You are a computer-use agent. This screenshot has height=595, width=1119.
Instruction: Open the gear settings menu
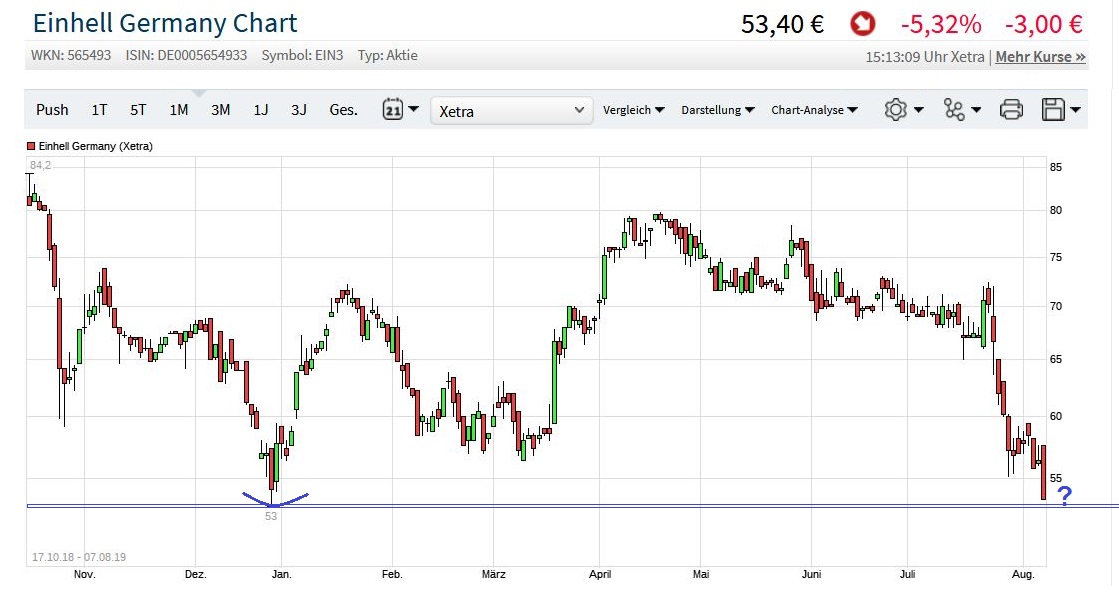tap(895, 110)
